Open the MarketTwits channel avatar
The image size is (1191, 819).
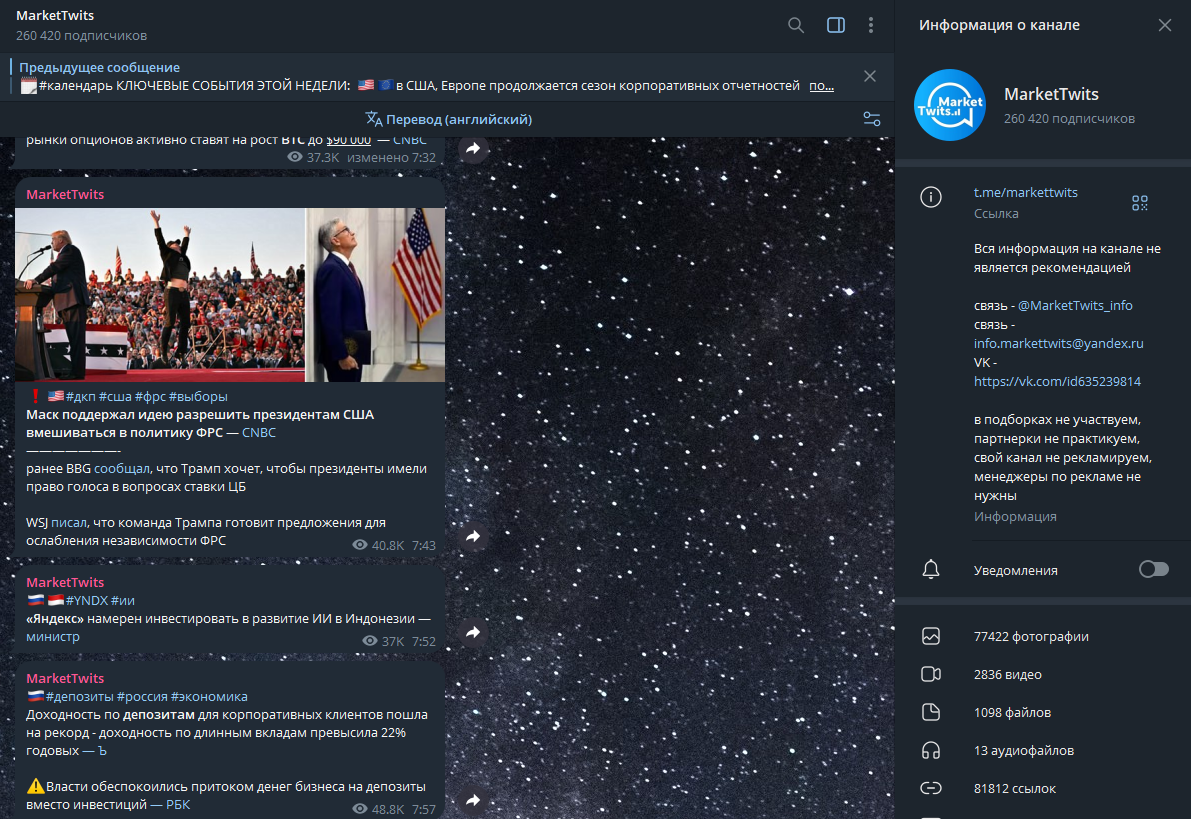949,105
